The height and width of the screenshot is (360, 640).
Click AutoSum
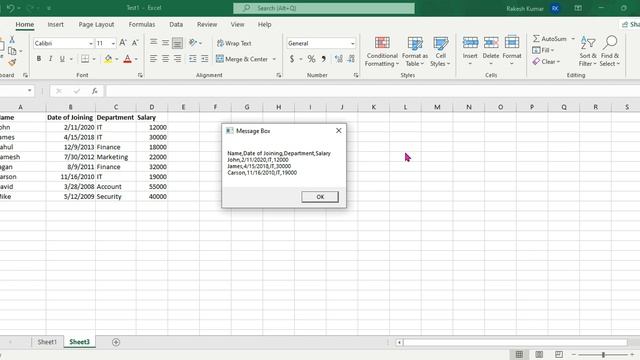click(550, 39)
